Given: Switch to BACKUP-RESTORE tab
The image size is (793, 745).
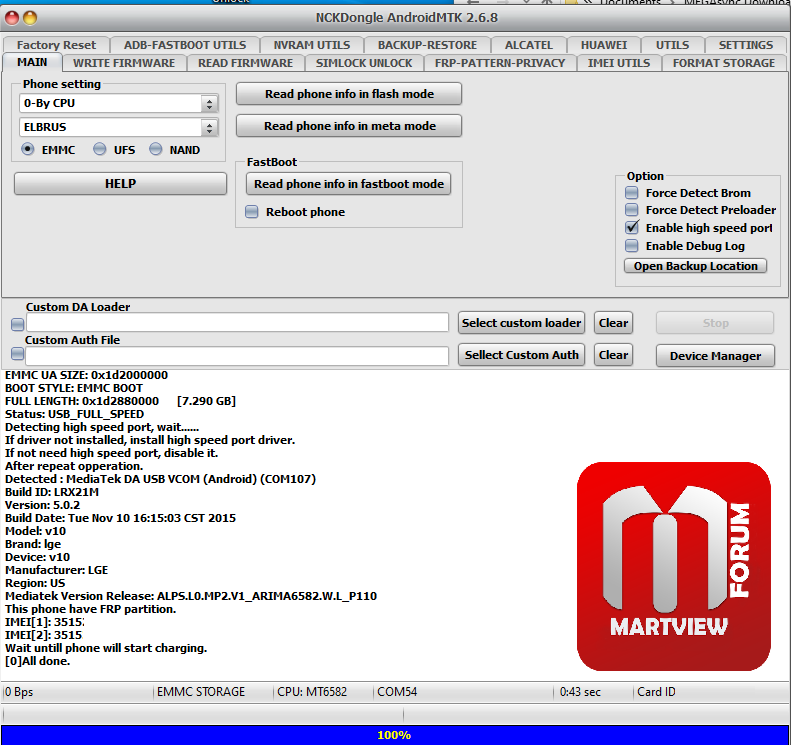Looking at the screenshot, I should (427, 45).
